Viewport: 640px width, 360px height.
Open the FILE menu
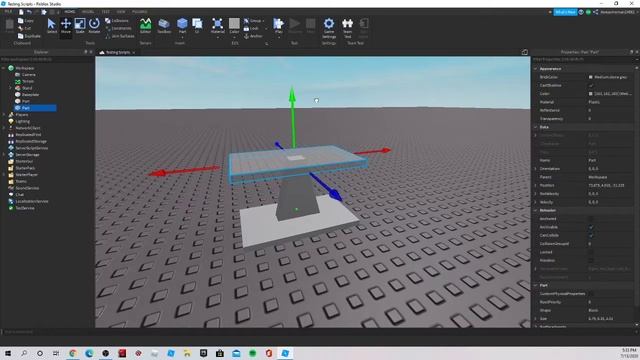8,12
